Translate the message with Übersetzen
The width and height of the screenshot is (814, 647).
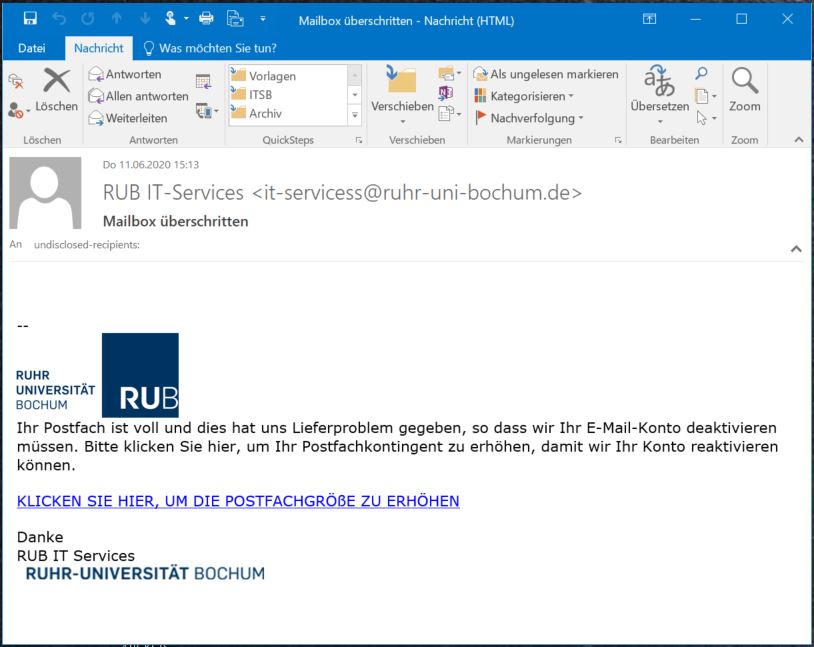(x=659, y=95)
